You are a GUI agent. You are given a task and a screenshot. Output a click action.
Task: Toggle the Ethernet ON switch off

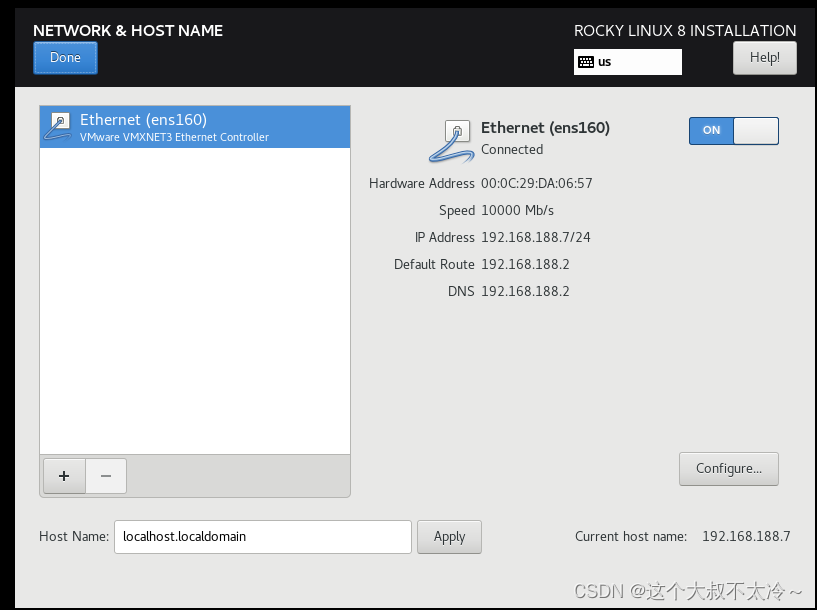point(734,131)
